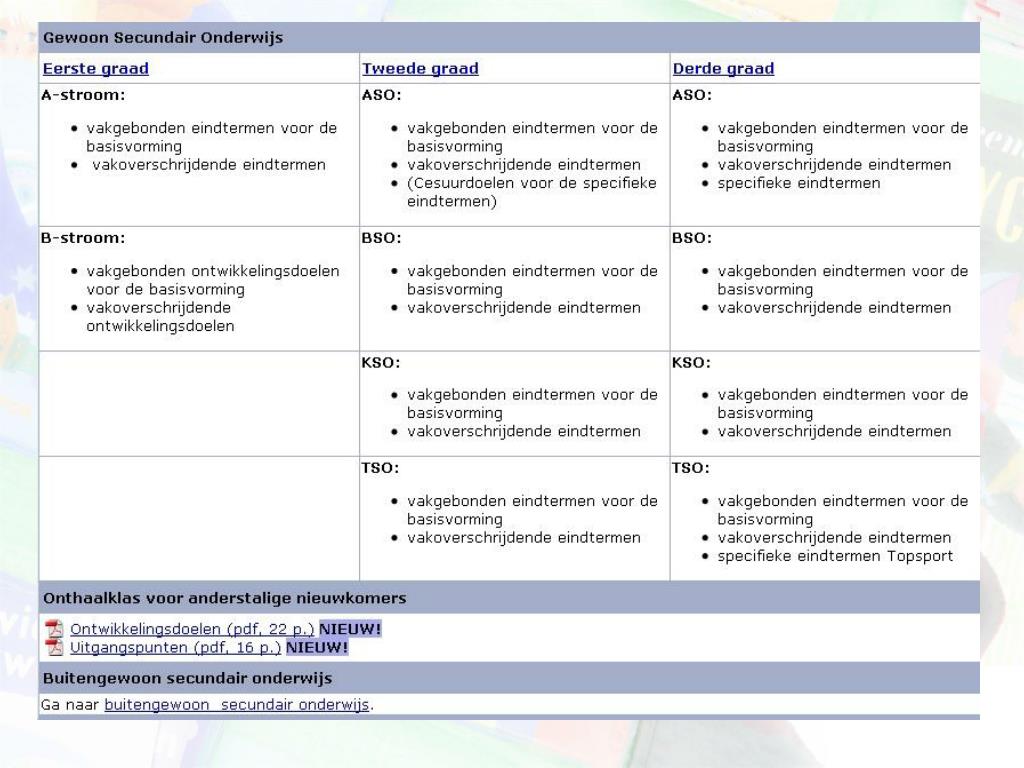Viewport: 1024px width, 768px height.
Task: Click NIEUW! label next to Uitgangspunten
Action: (317, 647)
